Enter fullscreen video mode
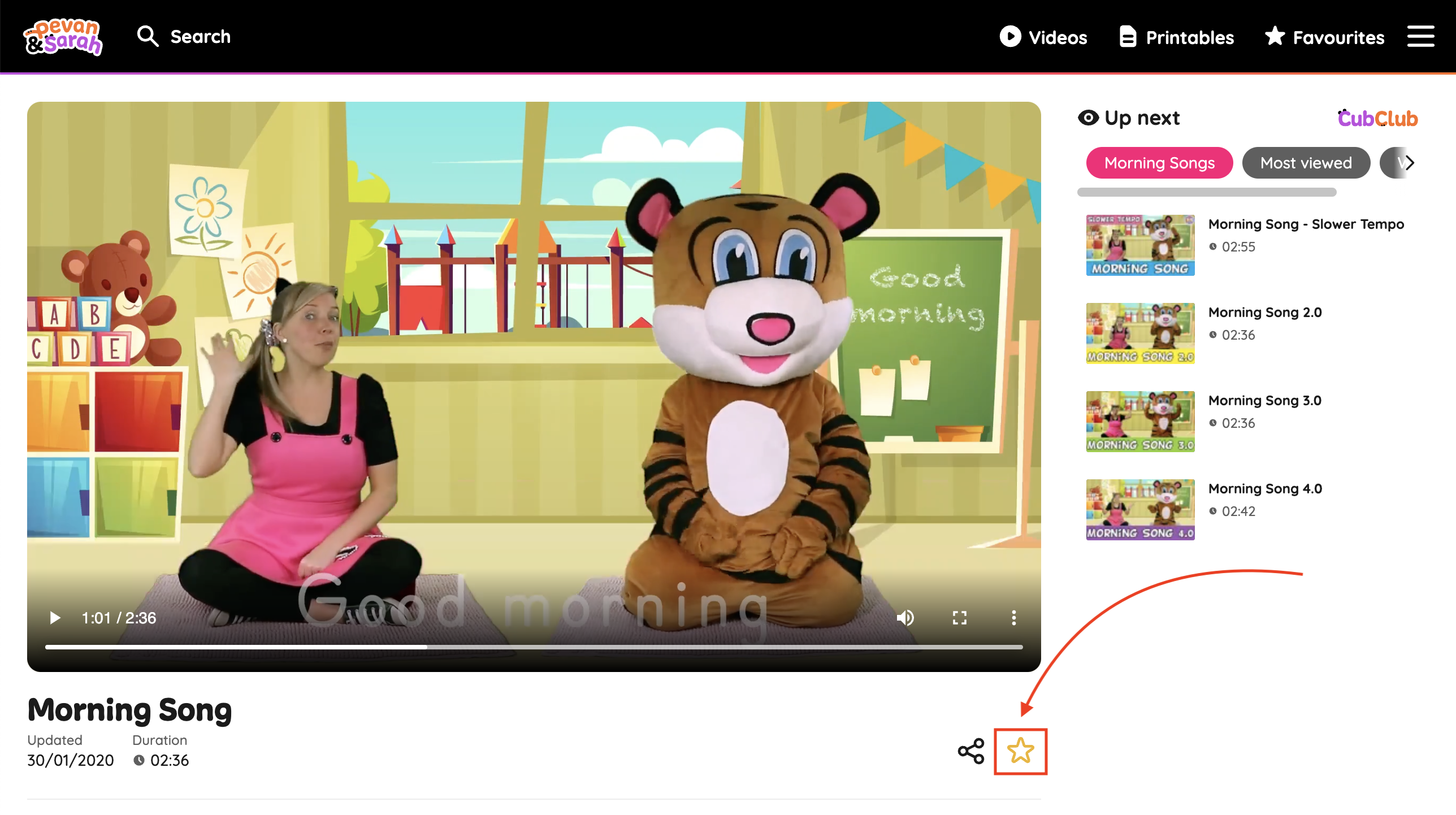The width and height of the screenshot is (1456, 815). coord(960,618)
